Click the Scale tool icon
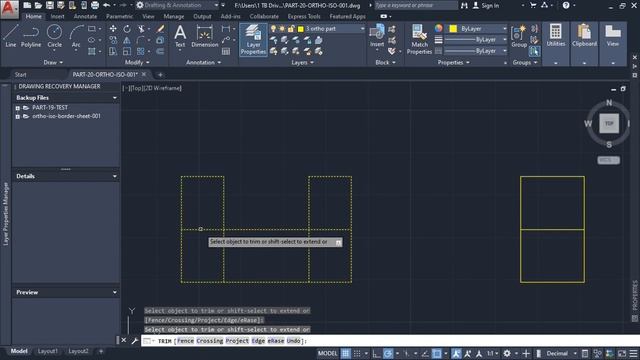The width and height of the screenshot is (640, 360). [x=127, y=51]
